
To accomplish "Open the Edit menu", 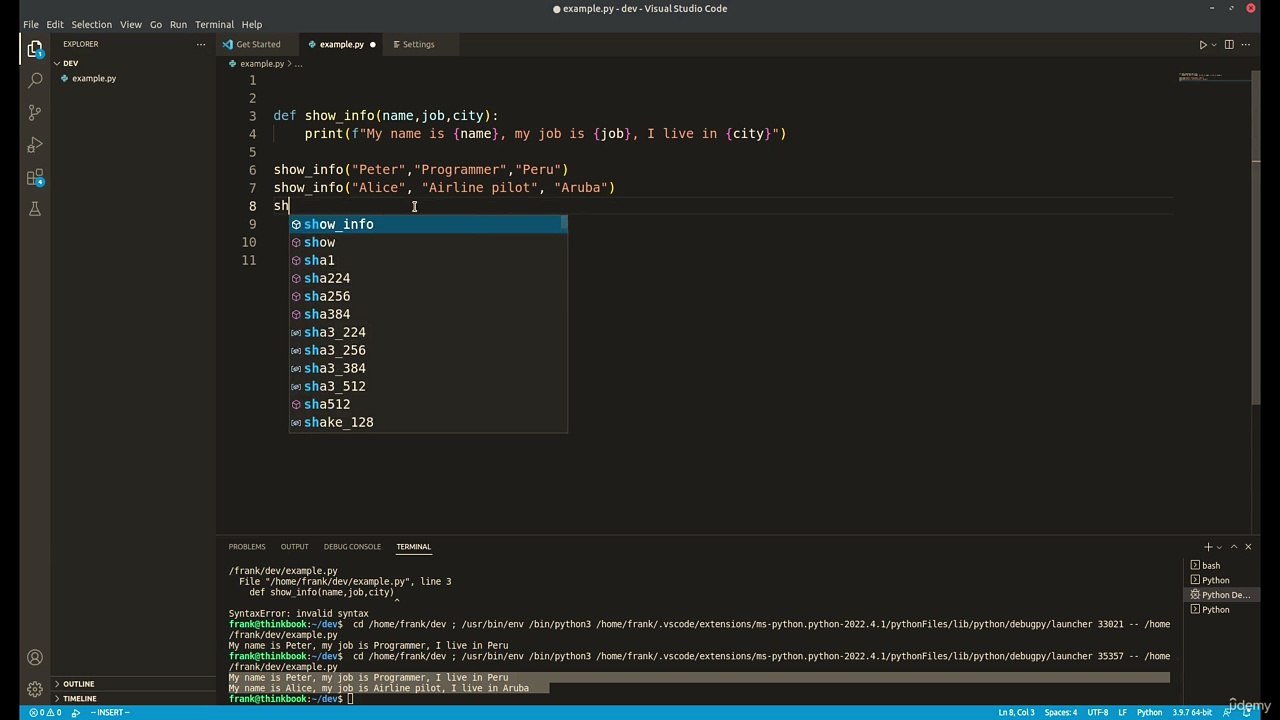I will tap(55, 24).
